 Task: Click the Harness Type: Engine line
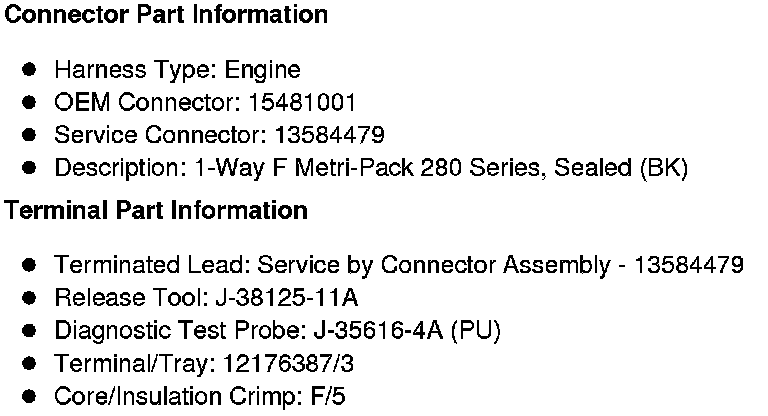click(x=177, y=70)
